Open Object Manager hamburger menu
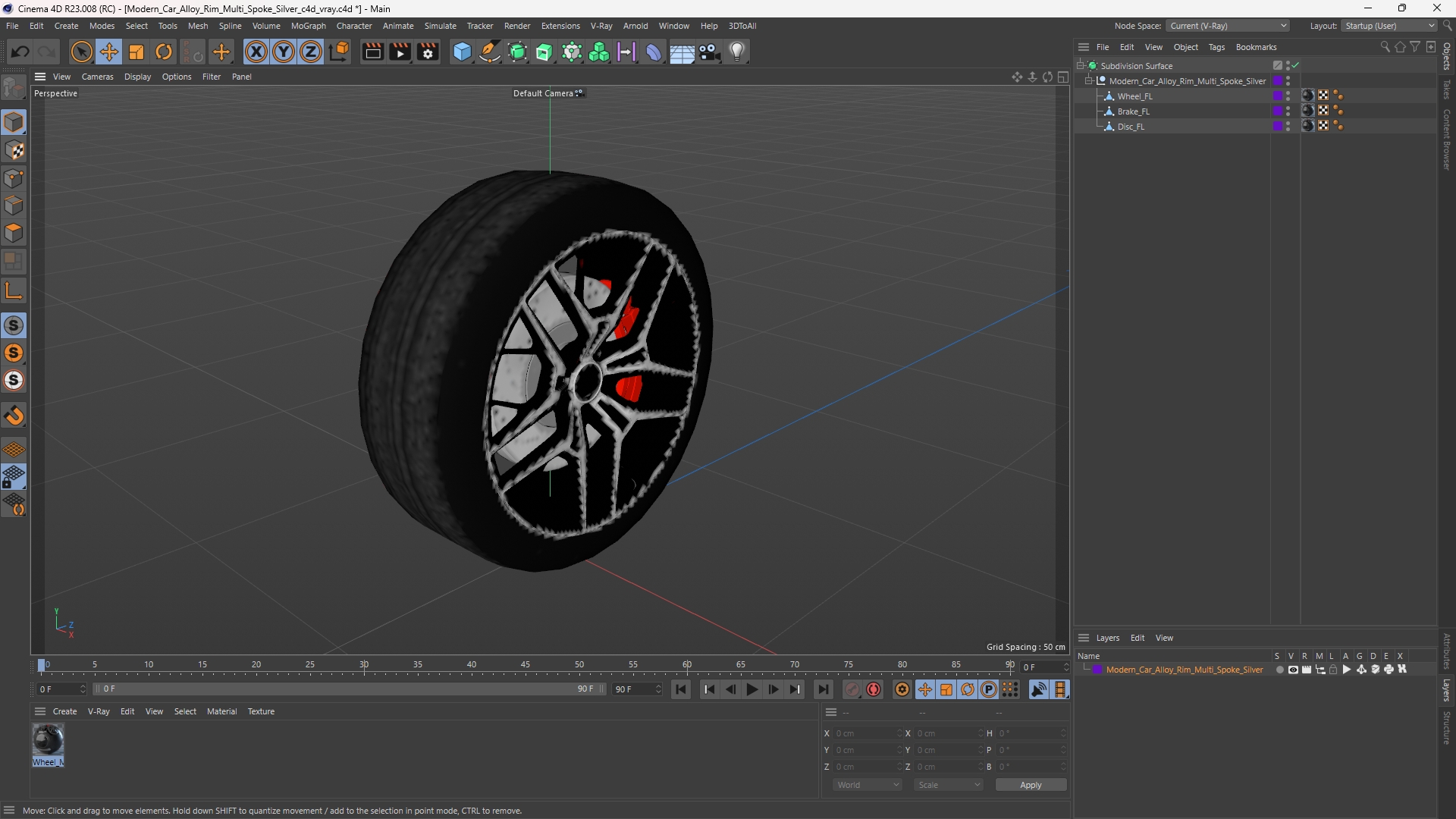Viewport: 1456px width, 819px height. point(1084,47)
